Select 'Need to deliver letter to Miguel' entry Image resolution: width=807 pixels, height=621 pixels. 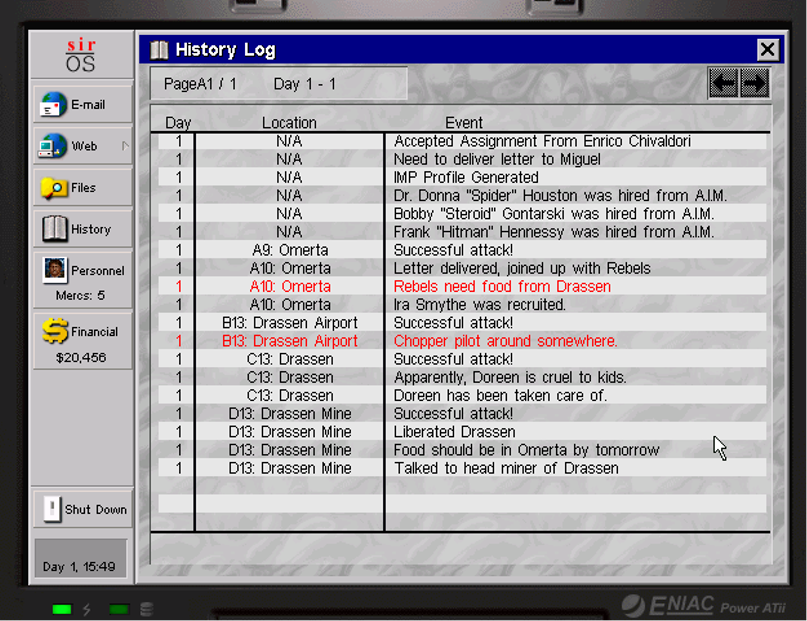pyautogui.click(x=497, y=159)
